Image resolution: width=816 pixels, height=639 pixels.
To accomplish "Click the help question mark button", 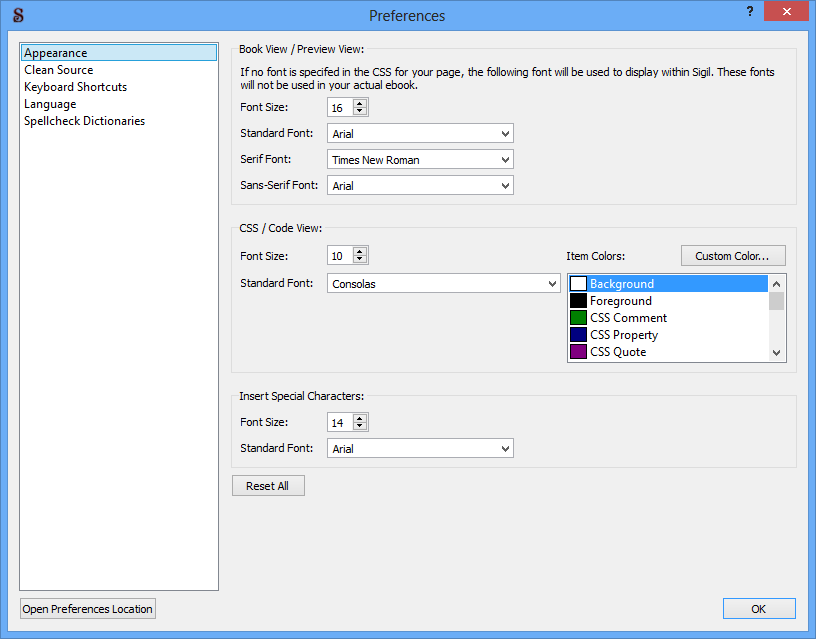I will 749,11.
